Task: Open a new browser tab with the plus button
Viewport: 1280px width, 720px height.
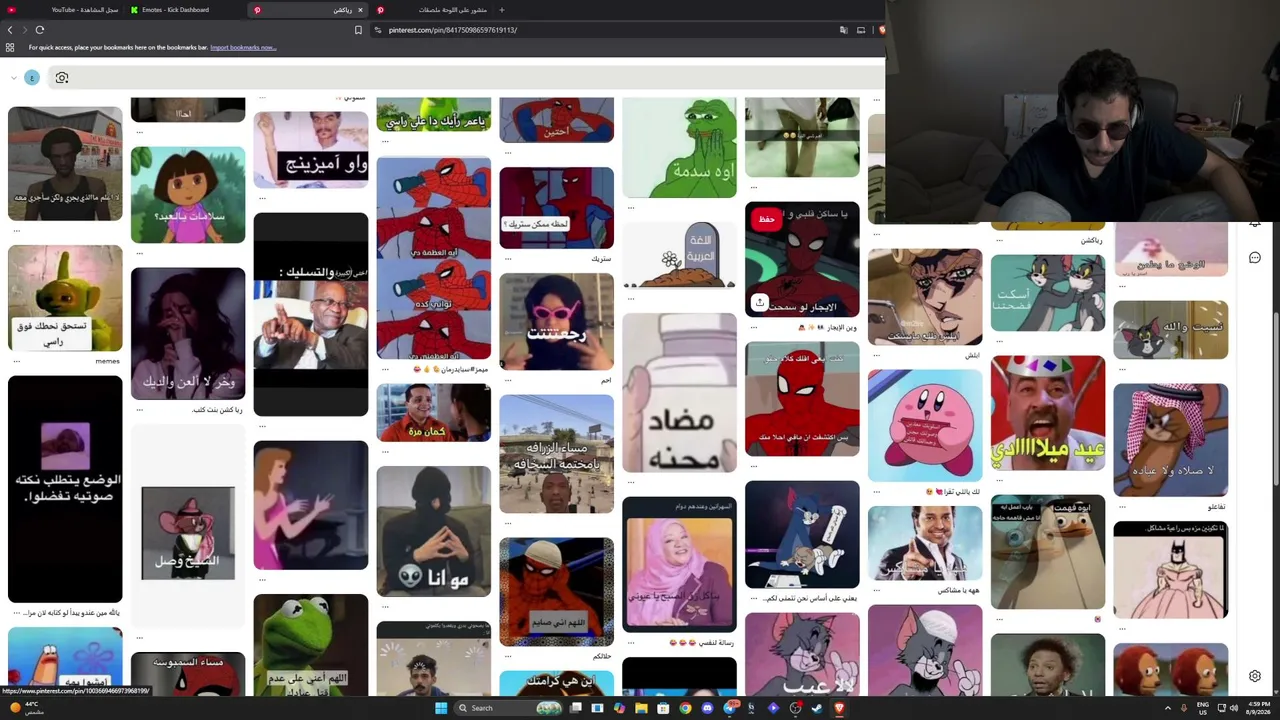Action: (502, 10)
